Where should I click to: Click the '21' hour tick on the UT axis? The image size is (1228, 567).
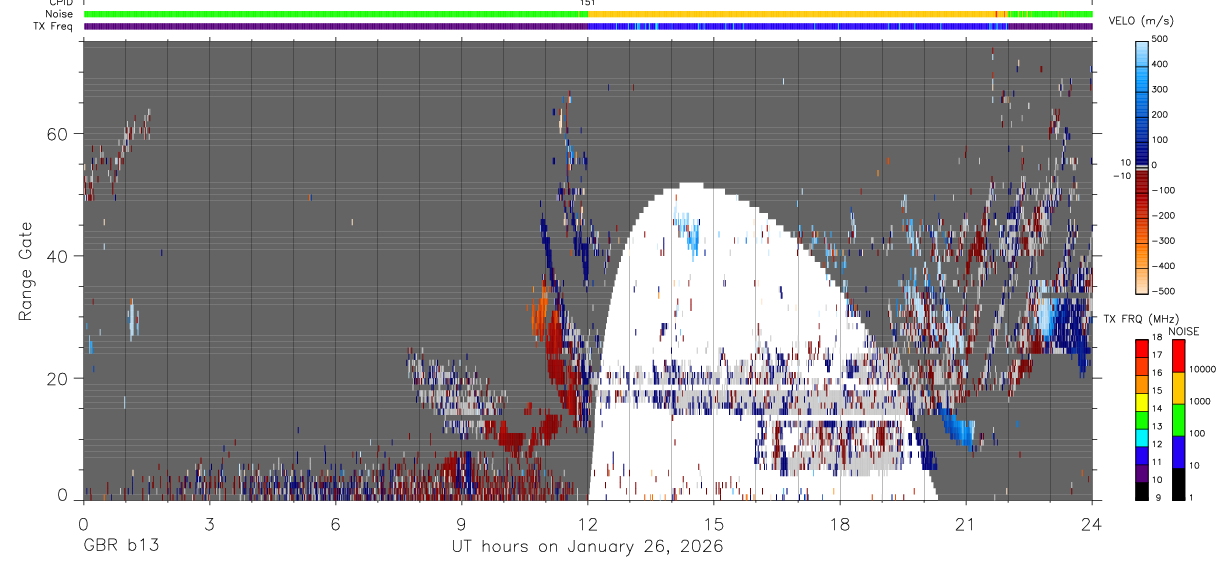[x=966, y=524]
